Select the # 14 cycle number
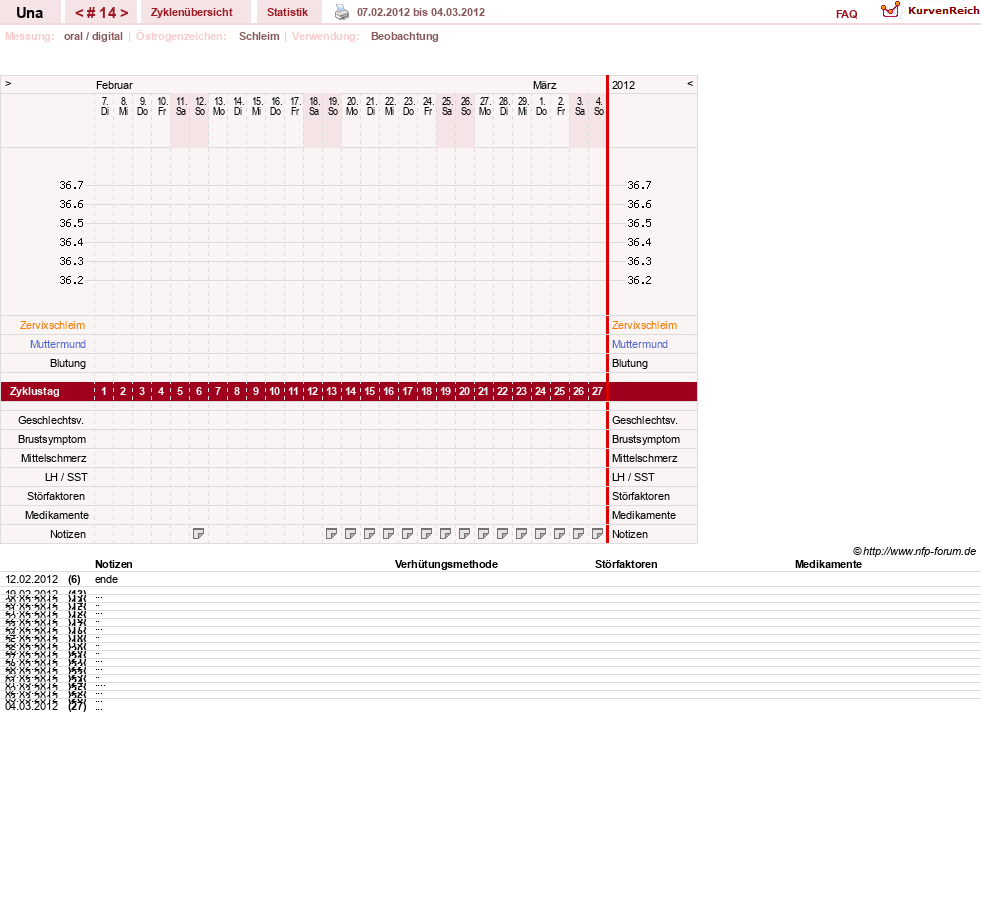 tap(101, 13)
